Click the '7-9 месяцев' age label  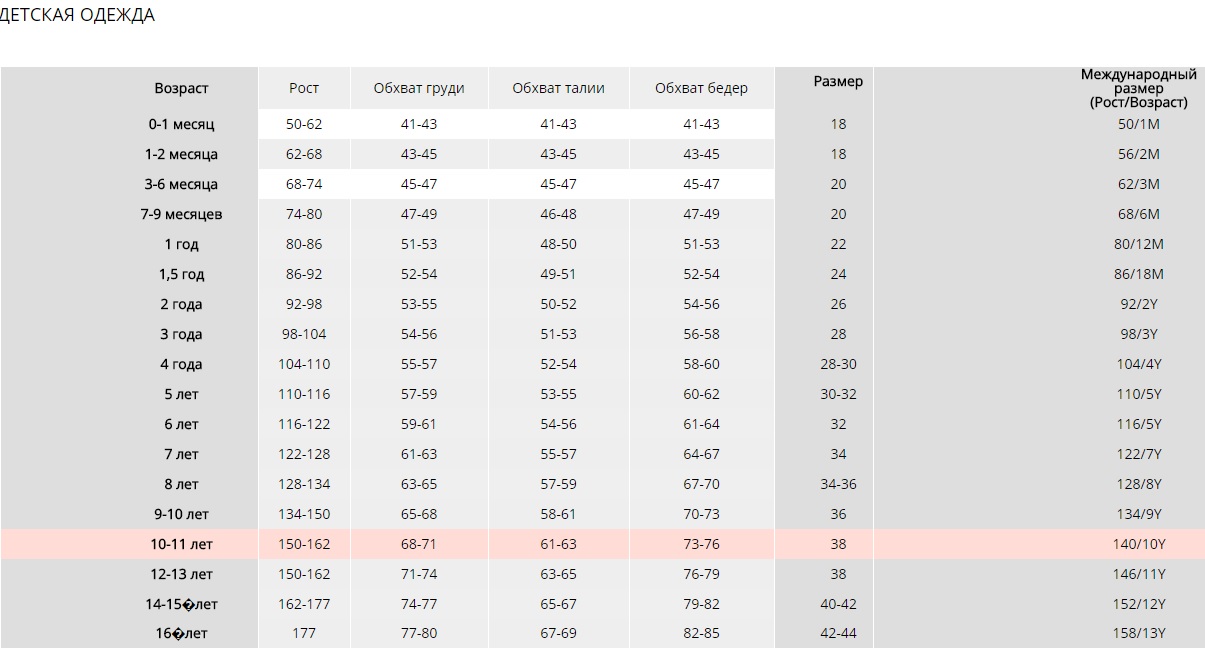click(181, 214)
